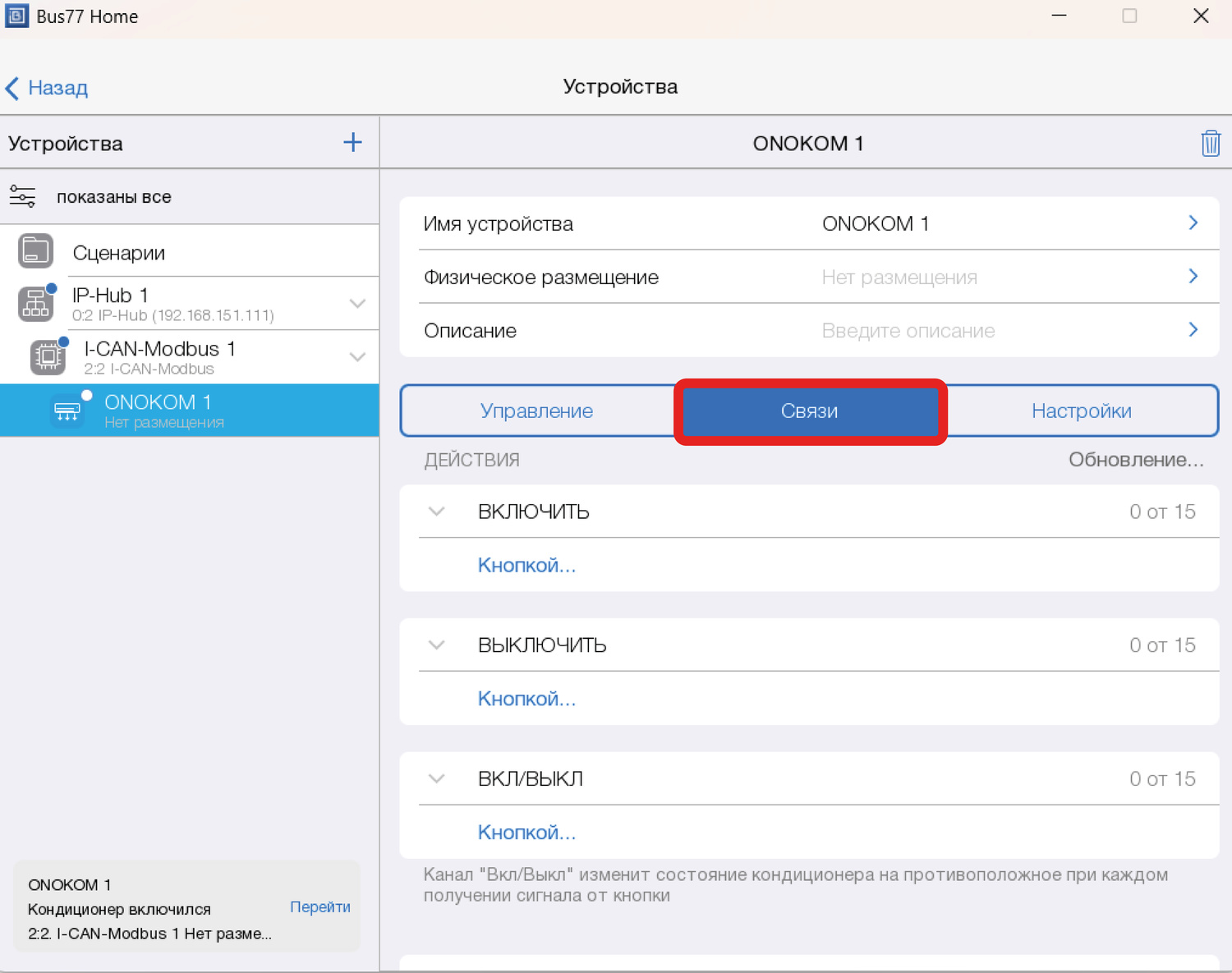Switch to the Настройки tab
Image resolution: width=1232 pixels, height=973 pixels.
coord(1081,411)
